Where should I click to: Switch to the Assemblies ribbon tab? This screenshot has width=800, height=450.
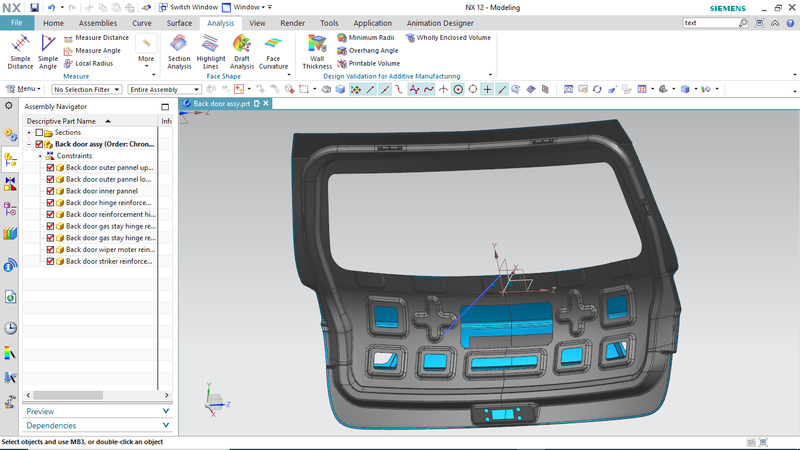(97, 22)
